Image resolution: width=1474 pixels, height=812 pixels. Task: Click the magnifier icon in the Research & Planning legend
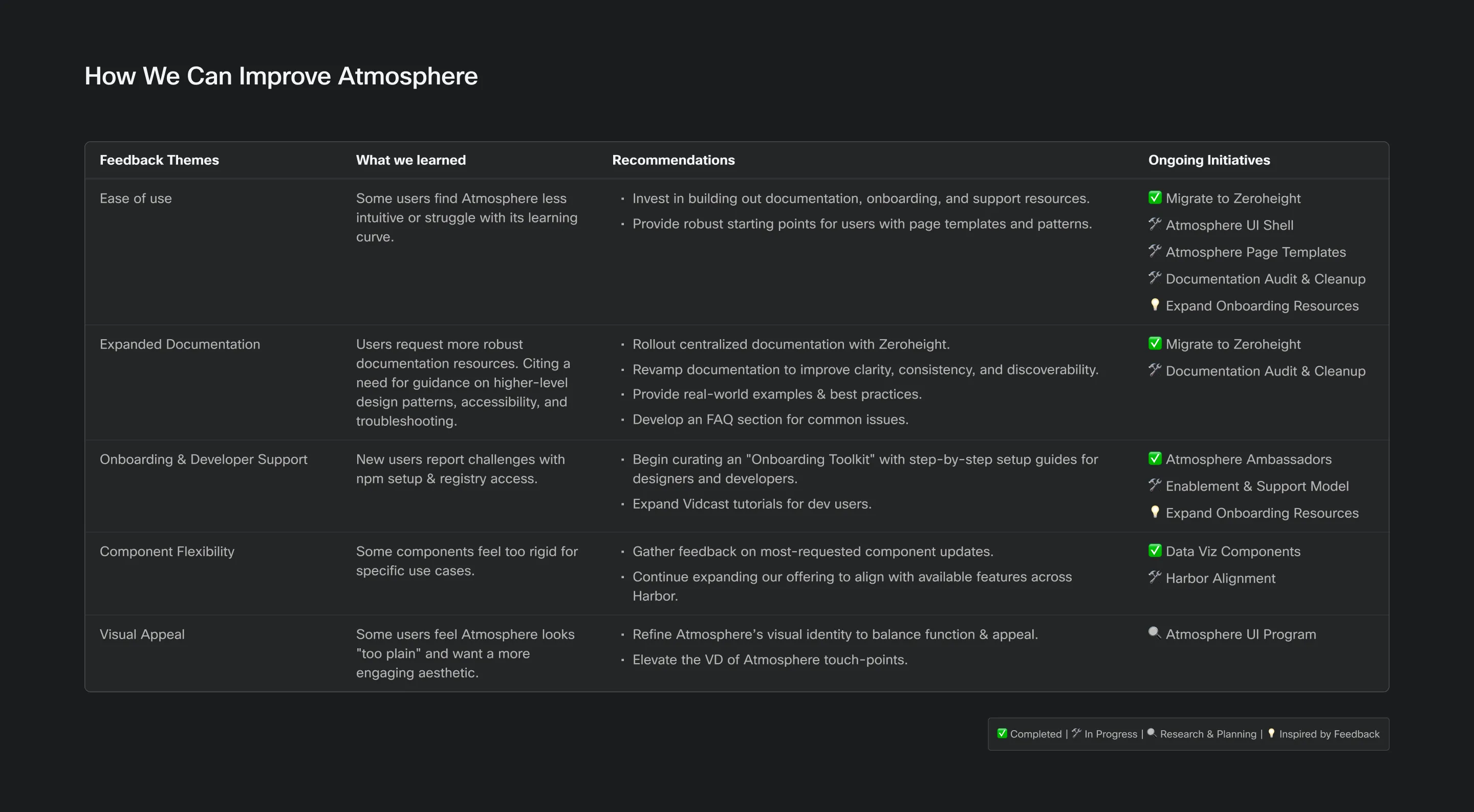(1152, 733)
